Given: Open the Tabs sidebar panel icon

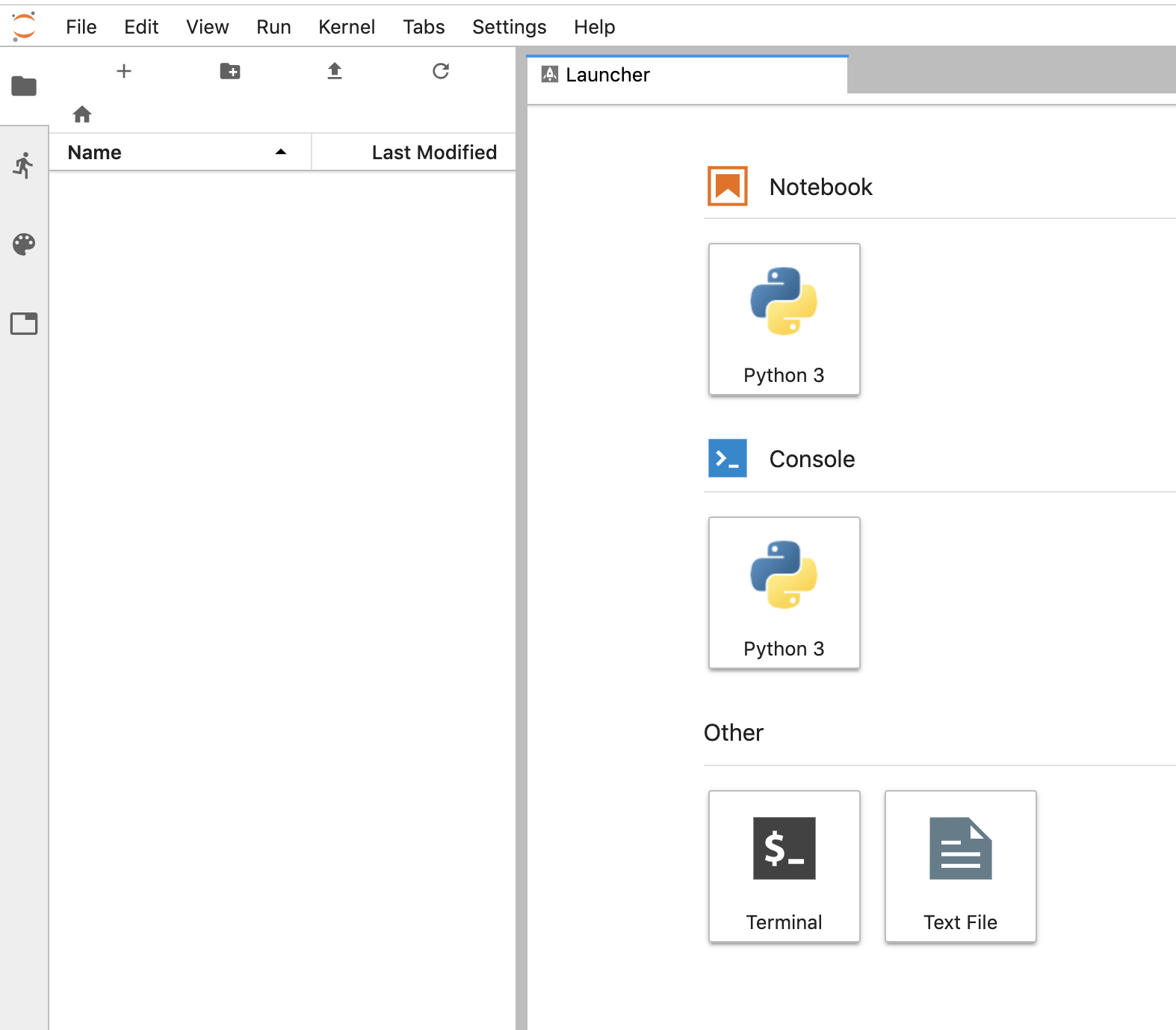Looking at the screenshot, I should (x=24, y=324).
